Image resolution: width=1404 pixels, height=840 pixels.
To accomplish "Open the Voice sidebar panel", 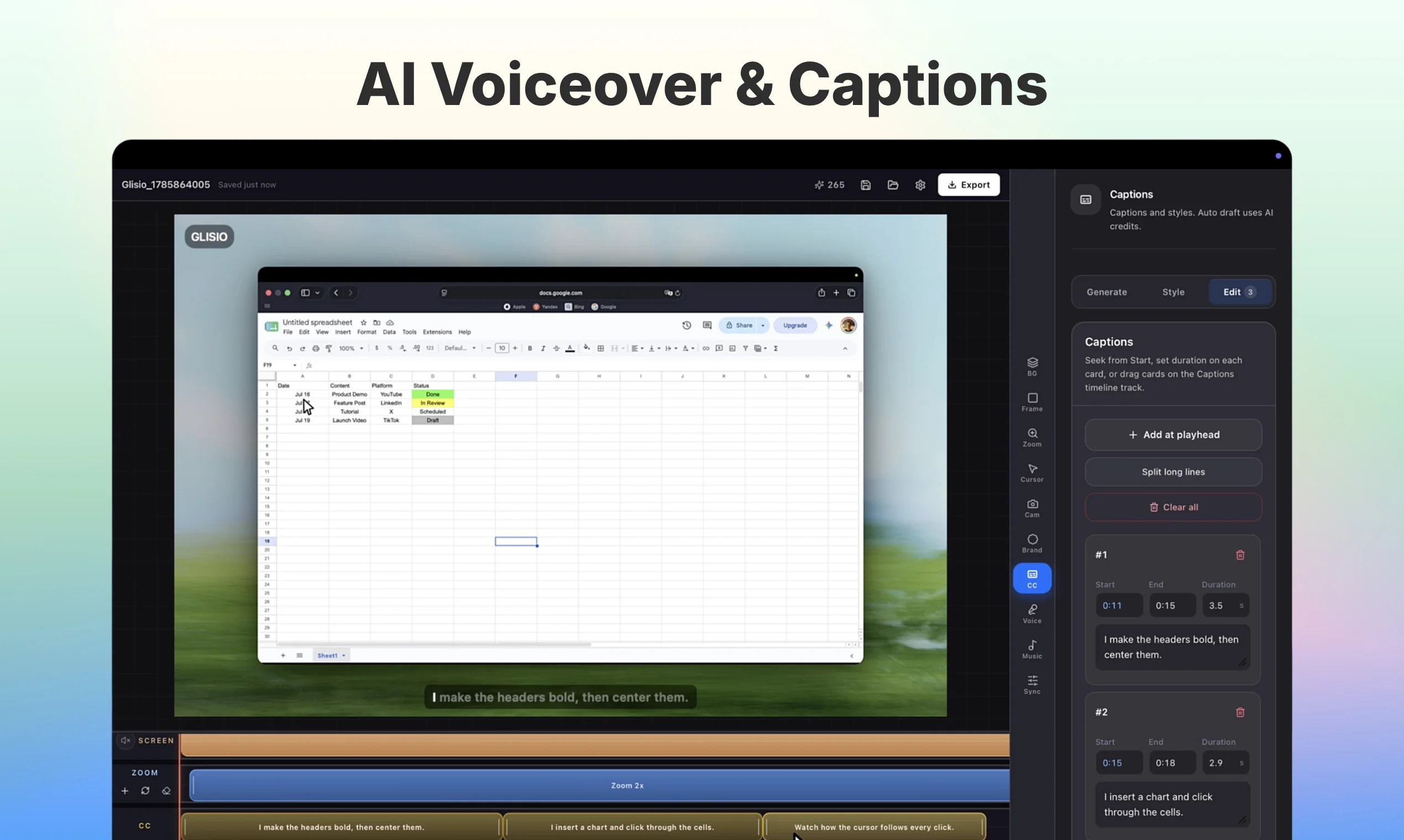I will (x=1032, y=613).
